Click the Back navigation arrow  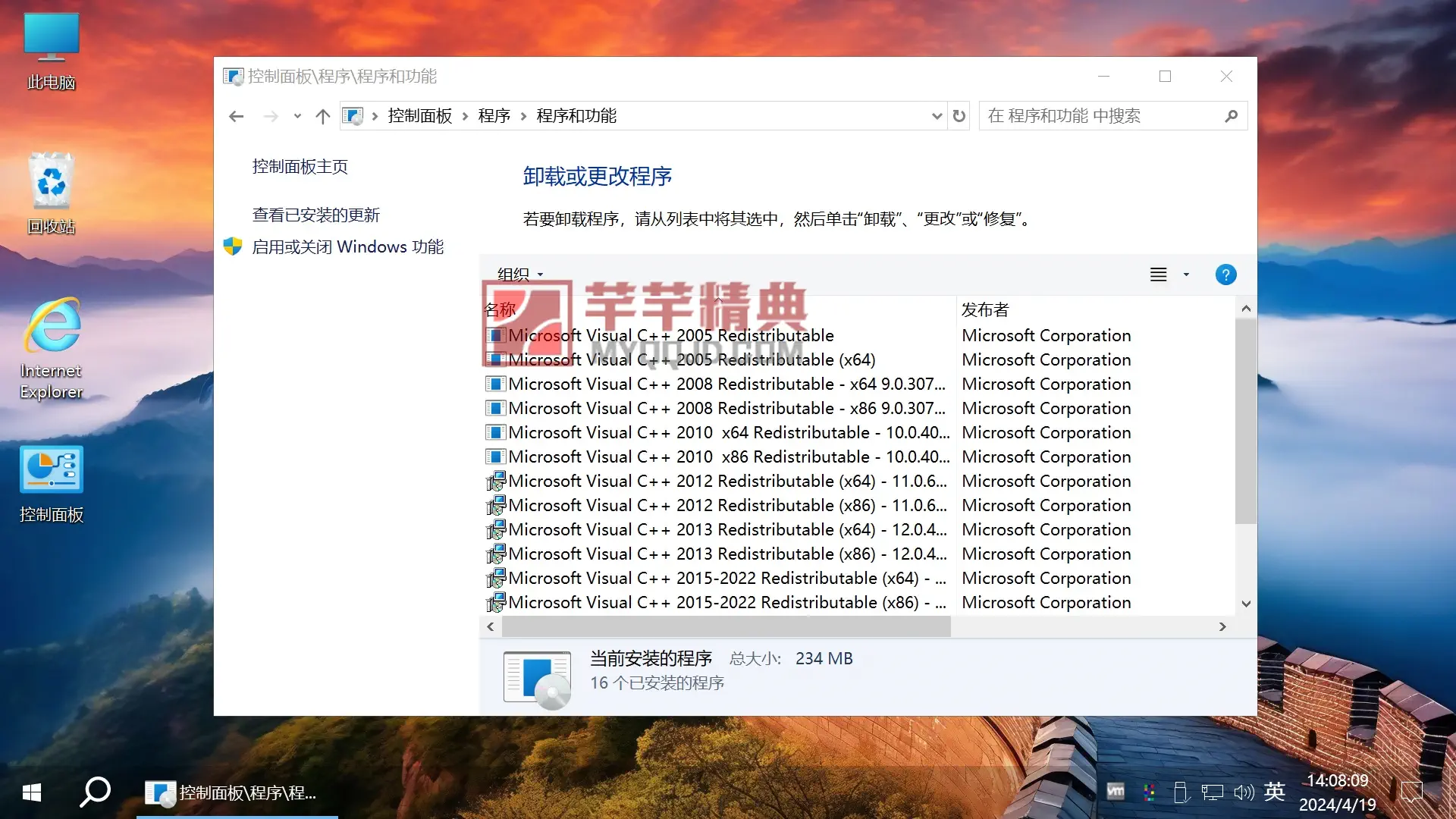pos(236,116)
